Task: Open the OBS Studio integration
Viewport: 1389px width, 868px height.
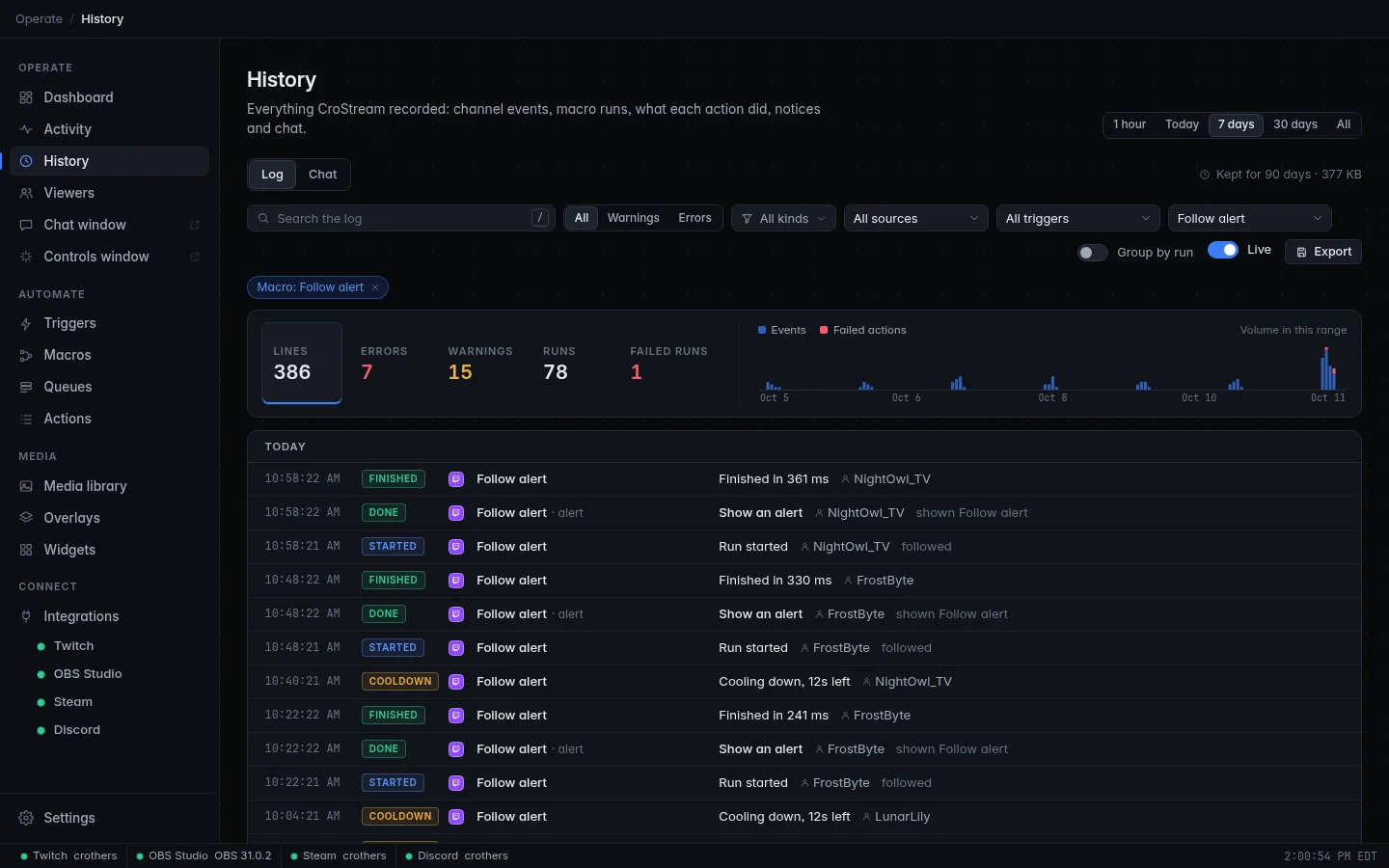Action: (x=88, y=674)
